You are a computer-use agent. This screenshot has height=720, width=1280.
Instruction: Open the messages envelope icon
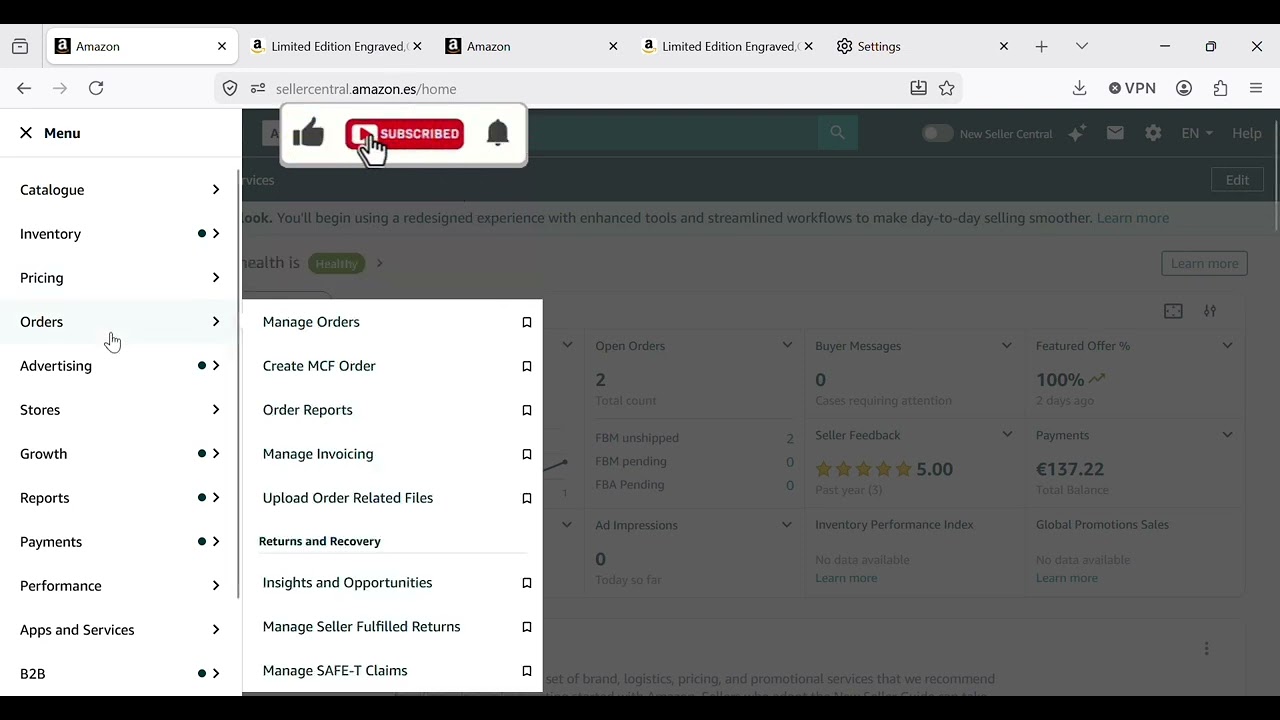tap(1115, 133)
